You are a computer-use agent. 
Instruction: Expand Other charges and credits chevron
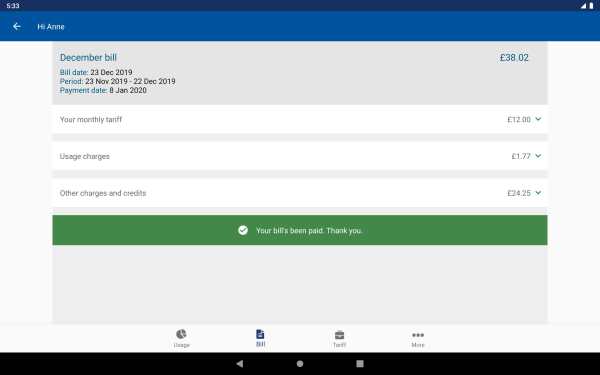tap(538, 192)
